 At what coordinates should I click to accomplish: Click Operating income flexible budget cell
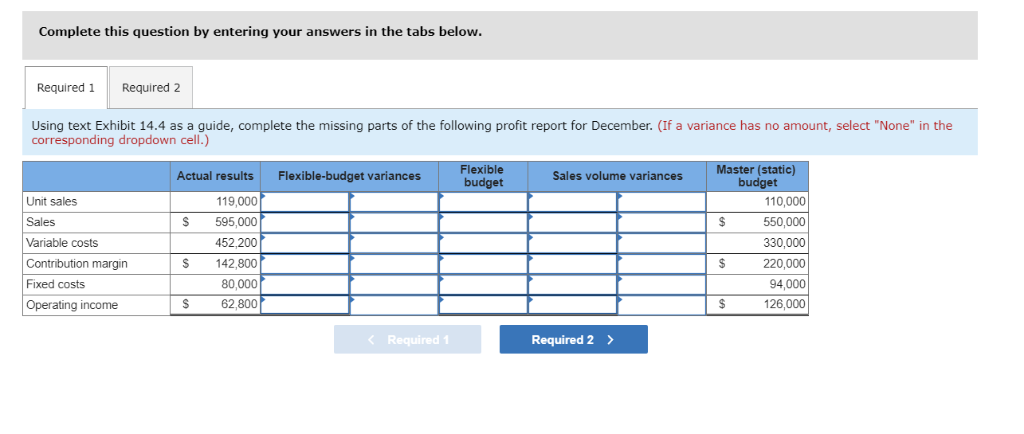(x=483, y=305)
